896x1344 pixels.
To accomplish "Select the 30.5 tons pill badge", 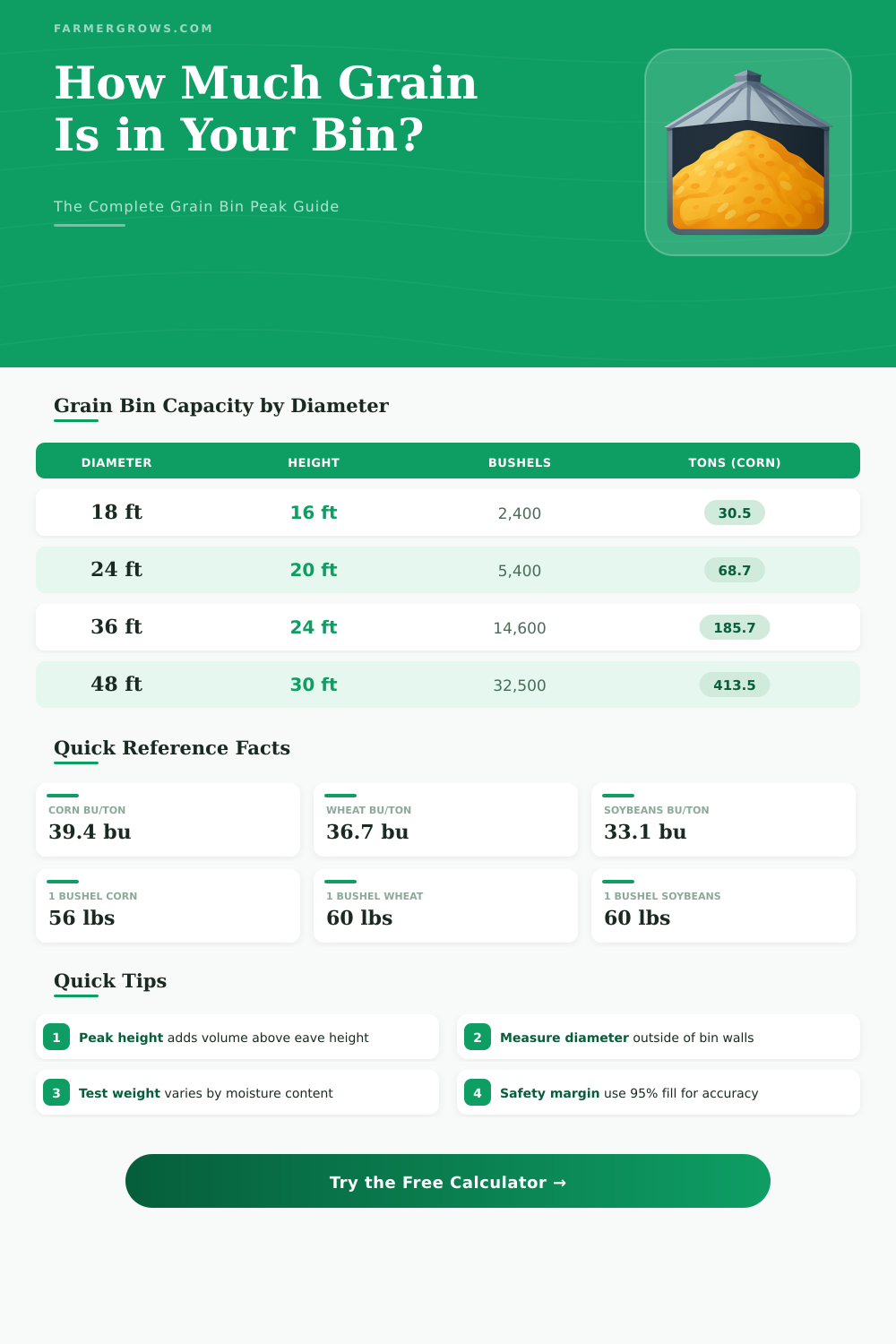I will [735, 513].
